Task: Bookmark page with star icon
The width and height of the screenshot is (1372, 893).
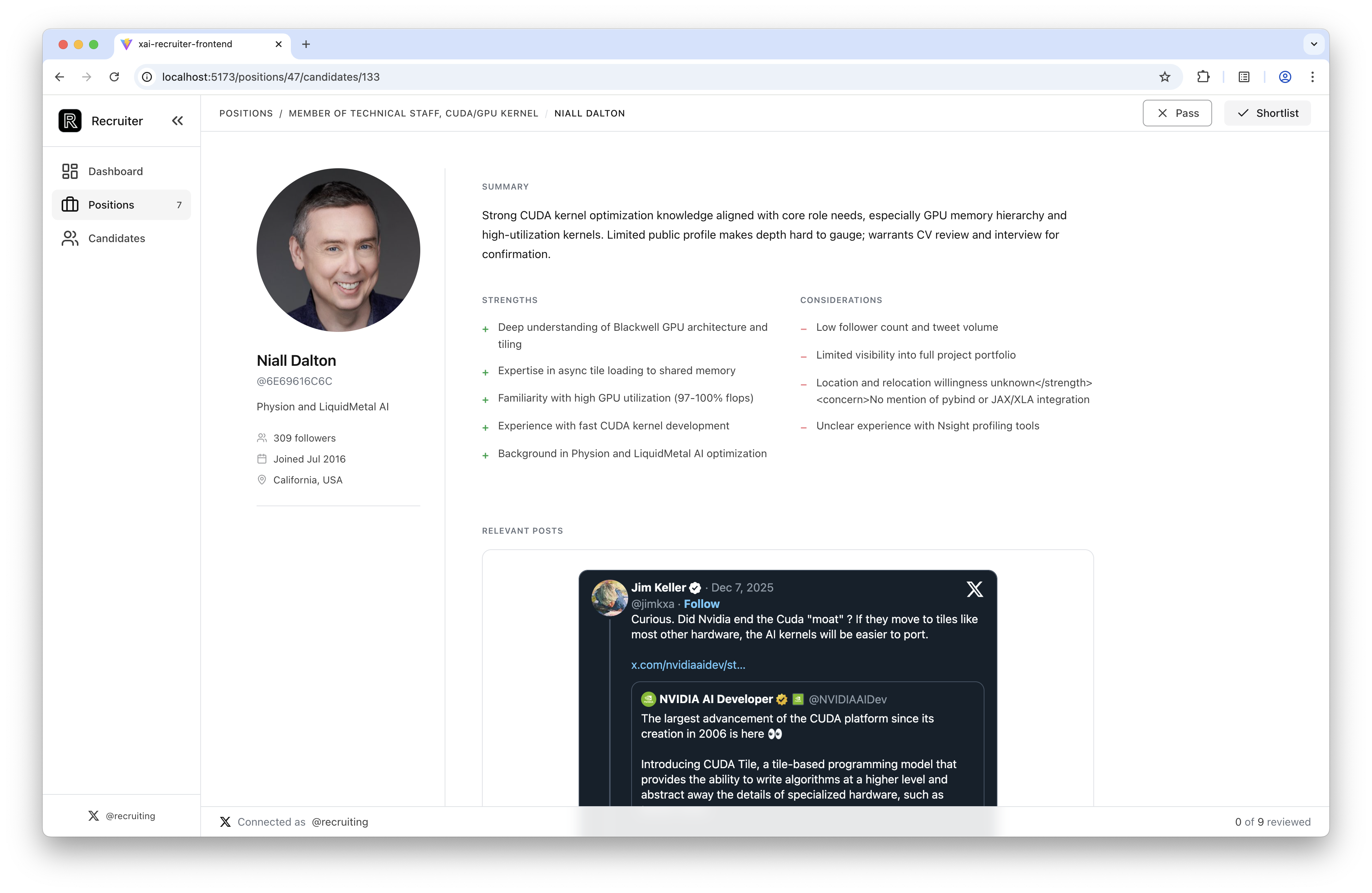Action: tap(1165, 77)
